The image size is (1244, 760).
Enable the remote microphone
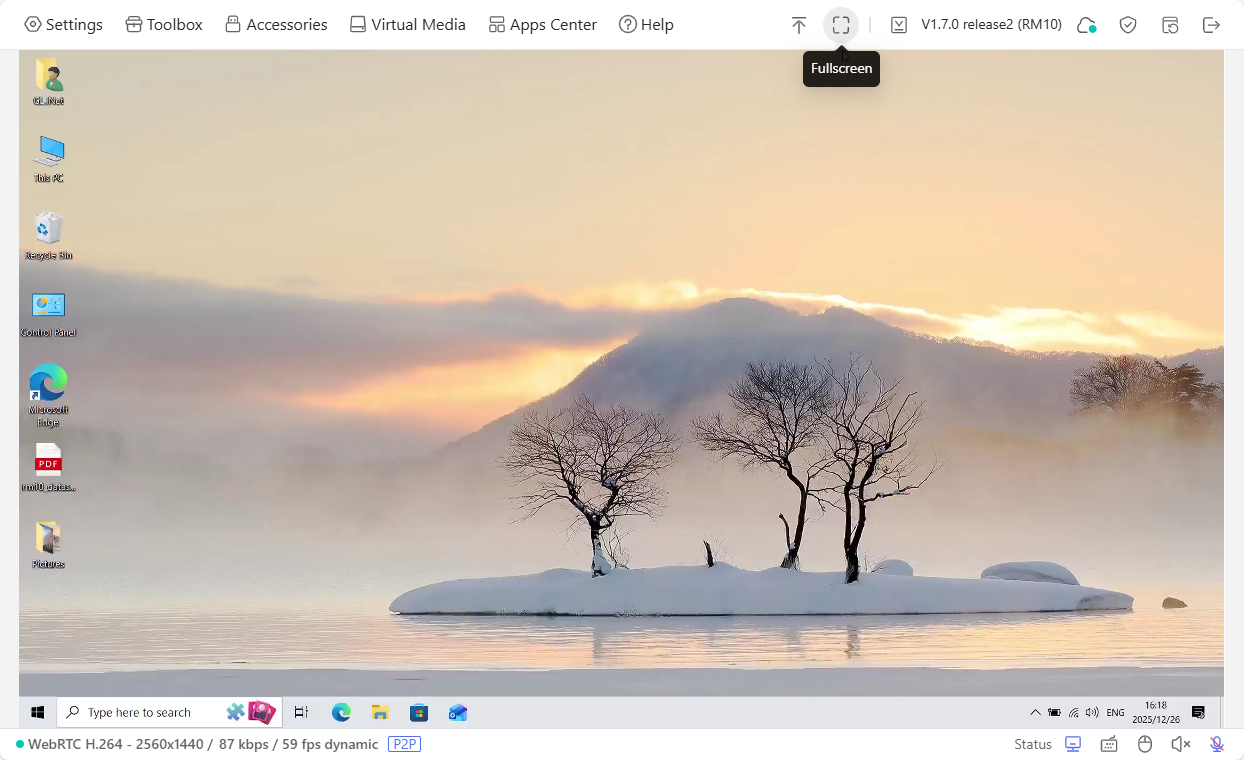[x=1216, y=744]
